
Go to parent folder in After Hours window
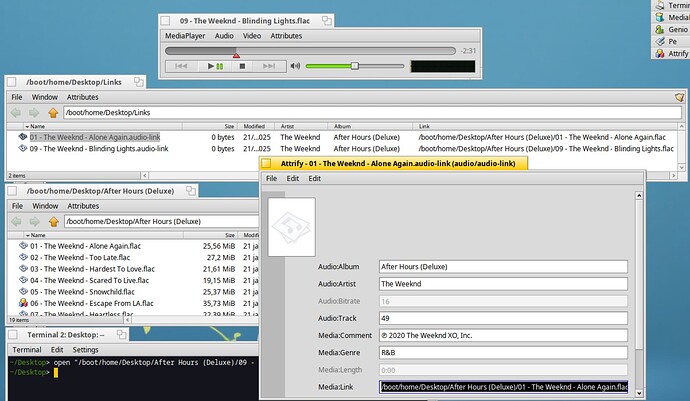point(54,221)
